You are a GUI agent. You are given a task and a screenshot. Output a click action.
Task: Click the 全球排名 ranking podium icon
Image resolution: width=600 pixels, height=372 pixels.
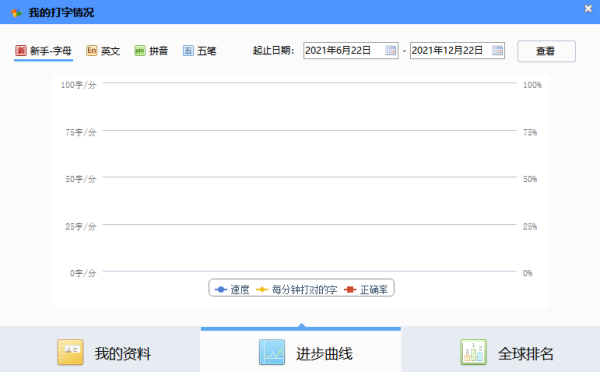[x=474, y=352]
